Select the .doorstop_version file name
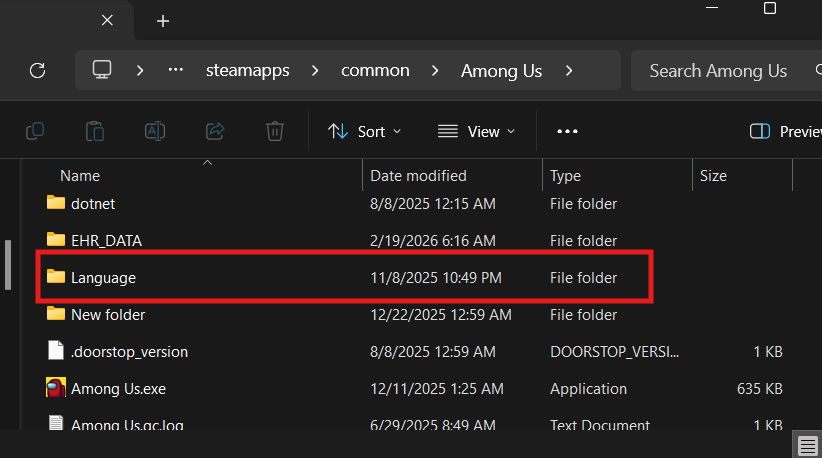The width and height of the screenshot is (822, 458). 129,352
